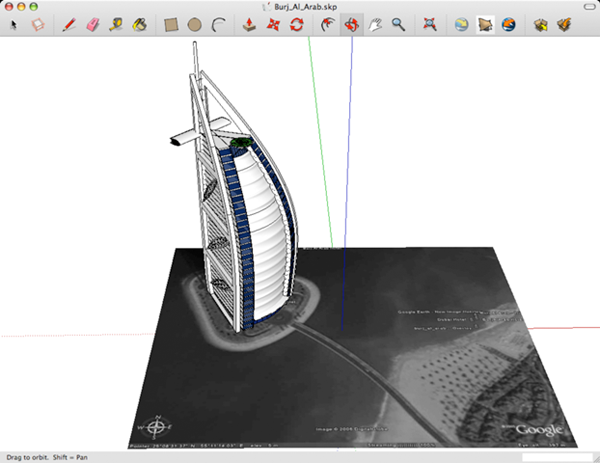Select the Arc tool
The image size is (600, 463).
(x=217, y=24)
